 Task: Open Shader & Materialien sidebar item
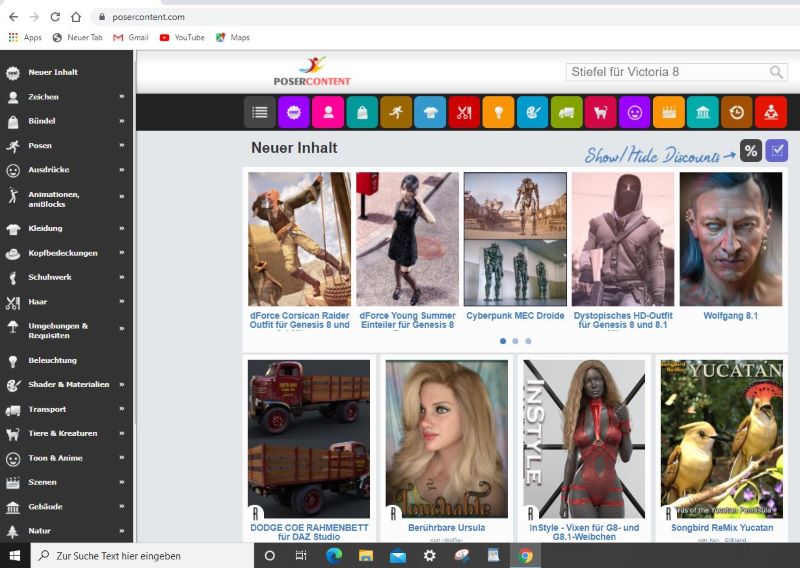click(x=68, y=384)
